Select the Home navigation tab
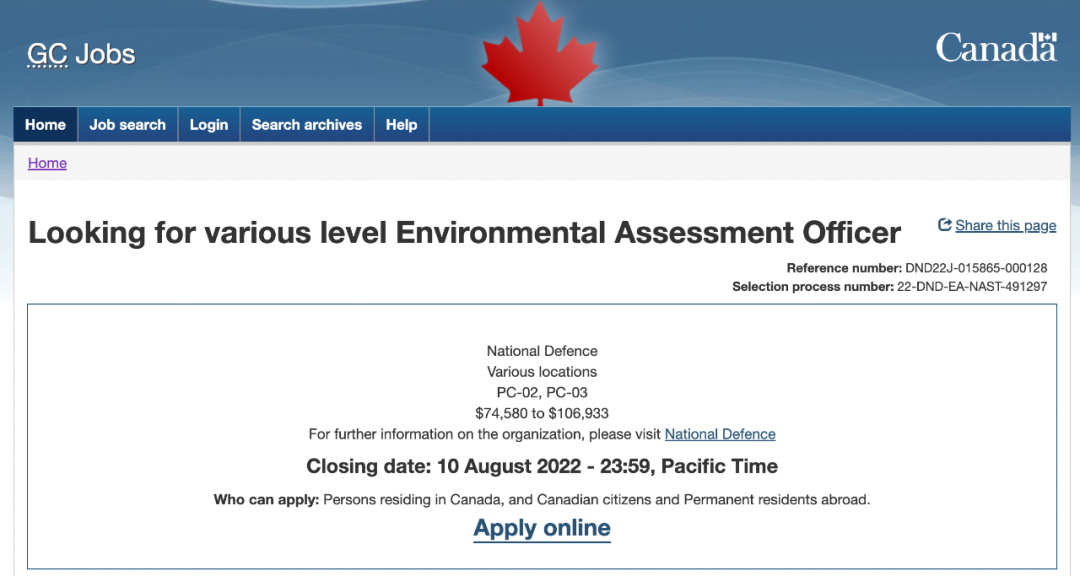Image resolution: width=1080 pixels, height=576 pixels. pos(45,125)
